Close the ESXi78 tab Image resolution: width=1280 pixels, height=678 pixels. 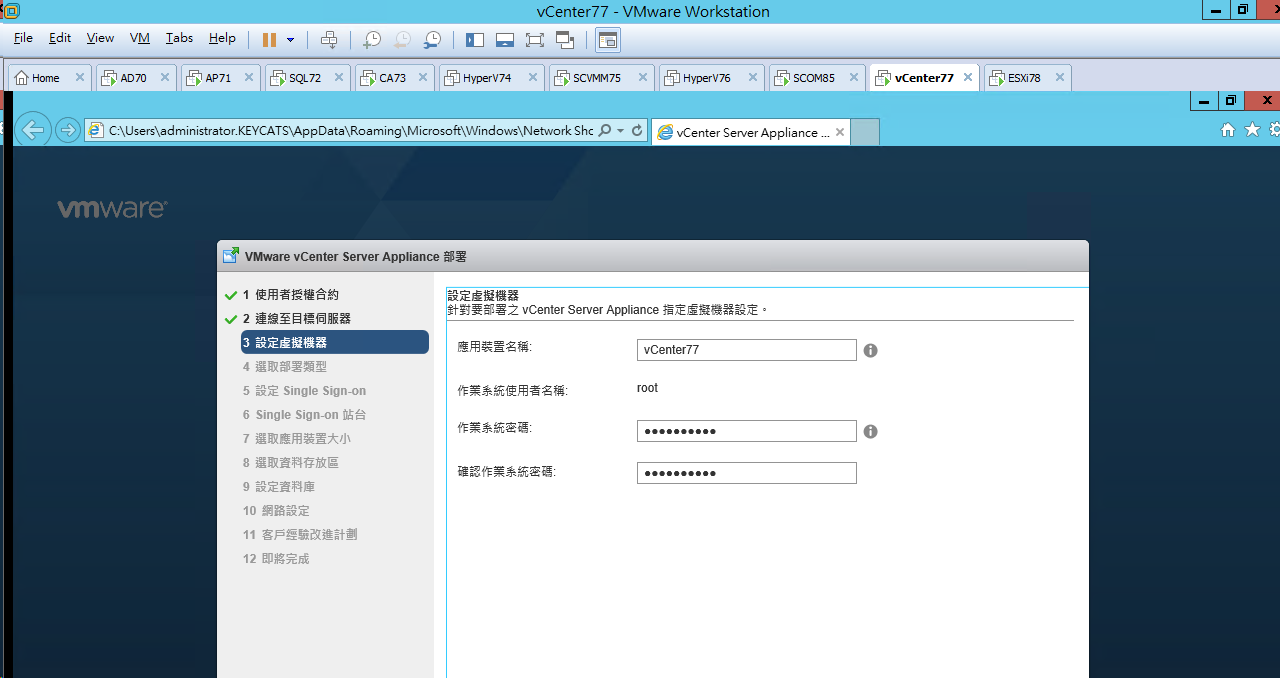tap(1058, 78)
